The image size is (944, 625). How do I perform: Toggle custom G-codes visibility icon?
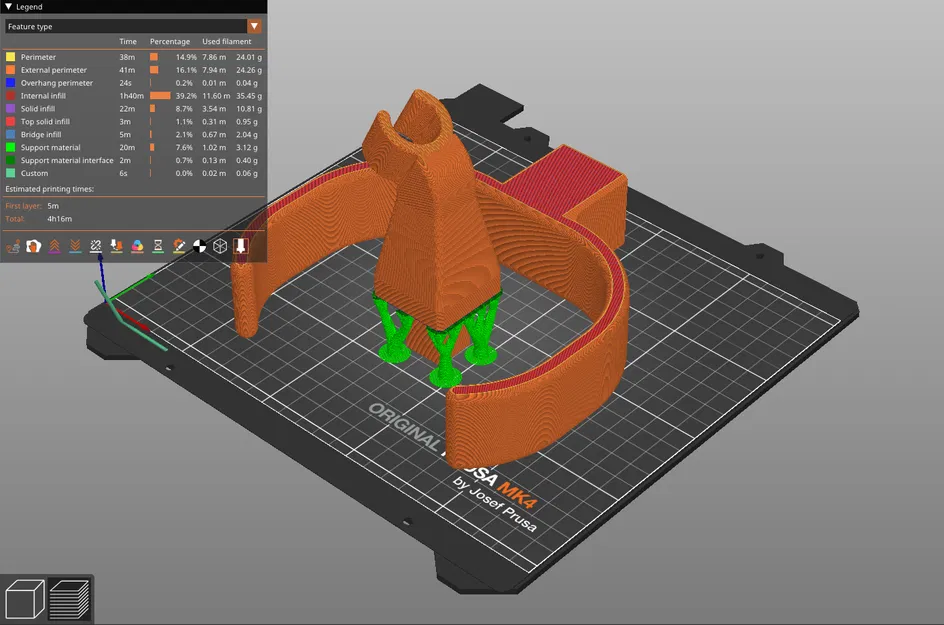point(179,246)
